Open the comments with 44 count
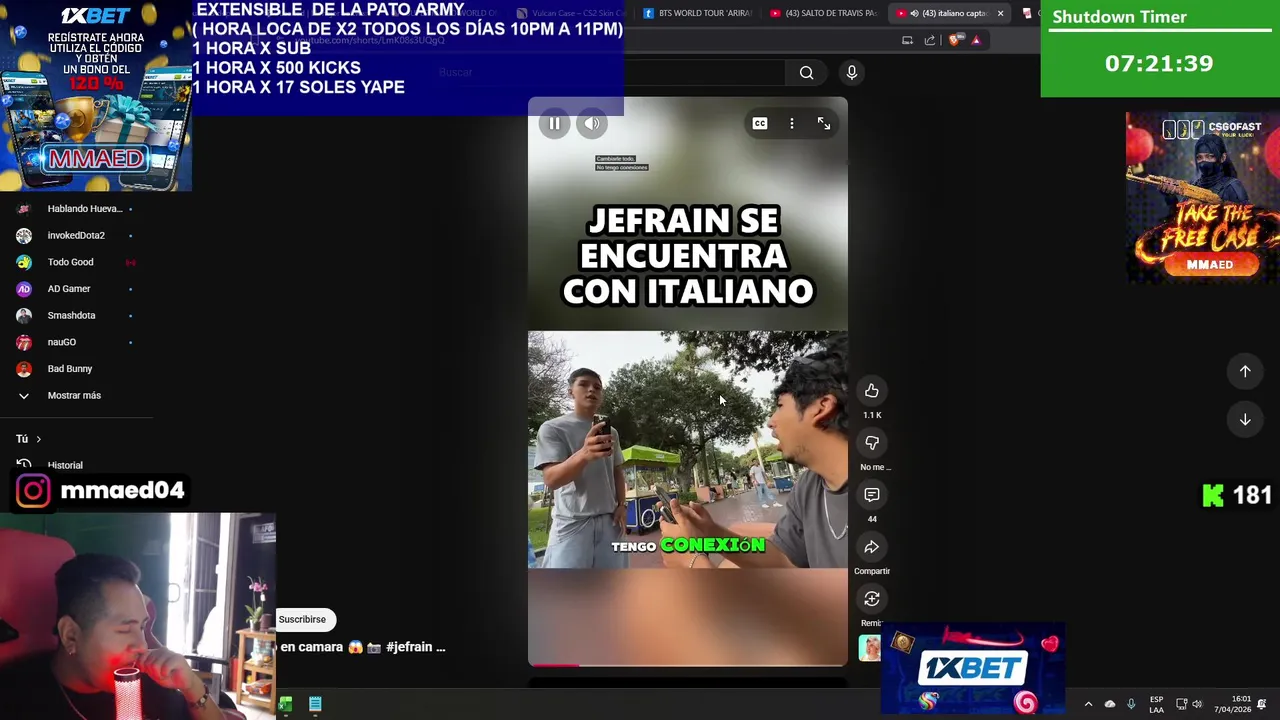 pos(872,495)
